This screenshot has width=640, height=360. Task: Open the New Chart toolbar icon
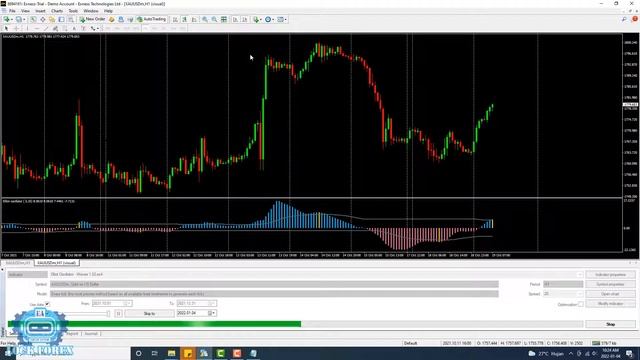6,19
